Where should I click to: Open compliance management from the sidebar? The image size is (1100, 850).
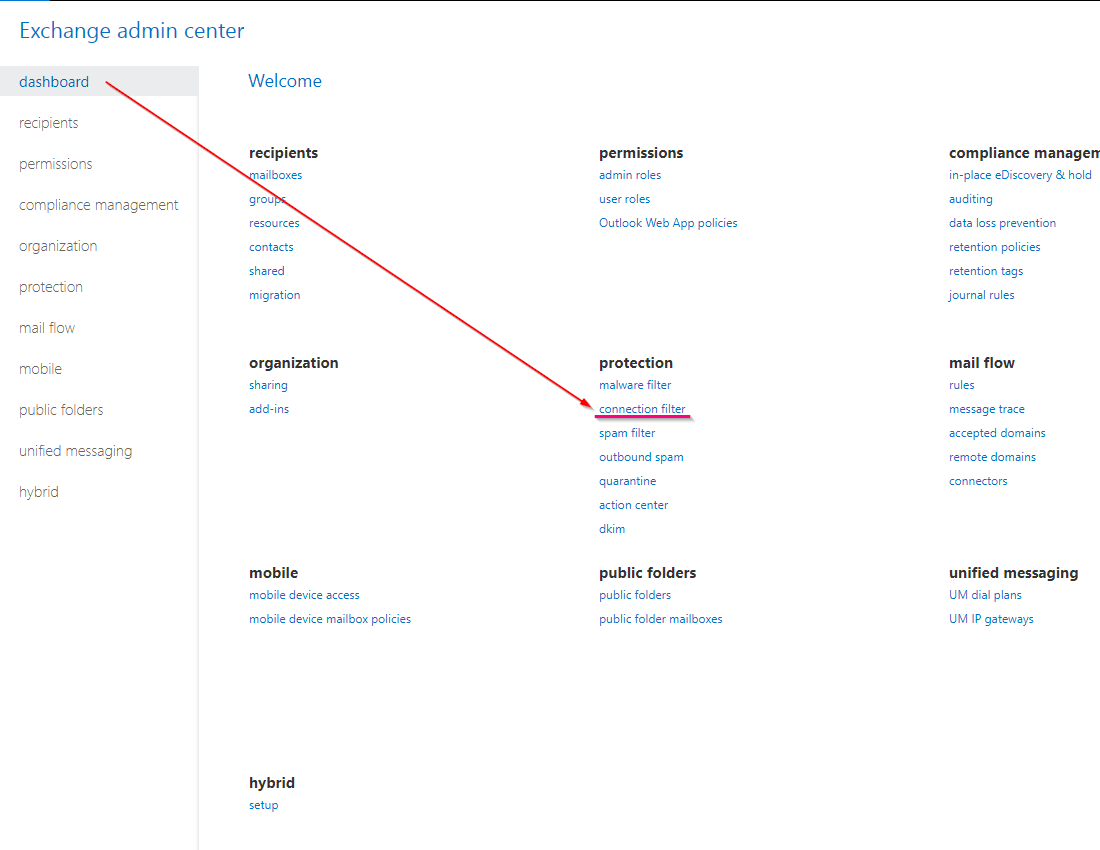pyautogui.click(x=98, y=204)
